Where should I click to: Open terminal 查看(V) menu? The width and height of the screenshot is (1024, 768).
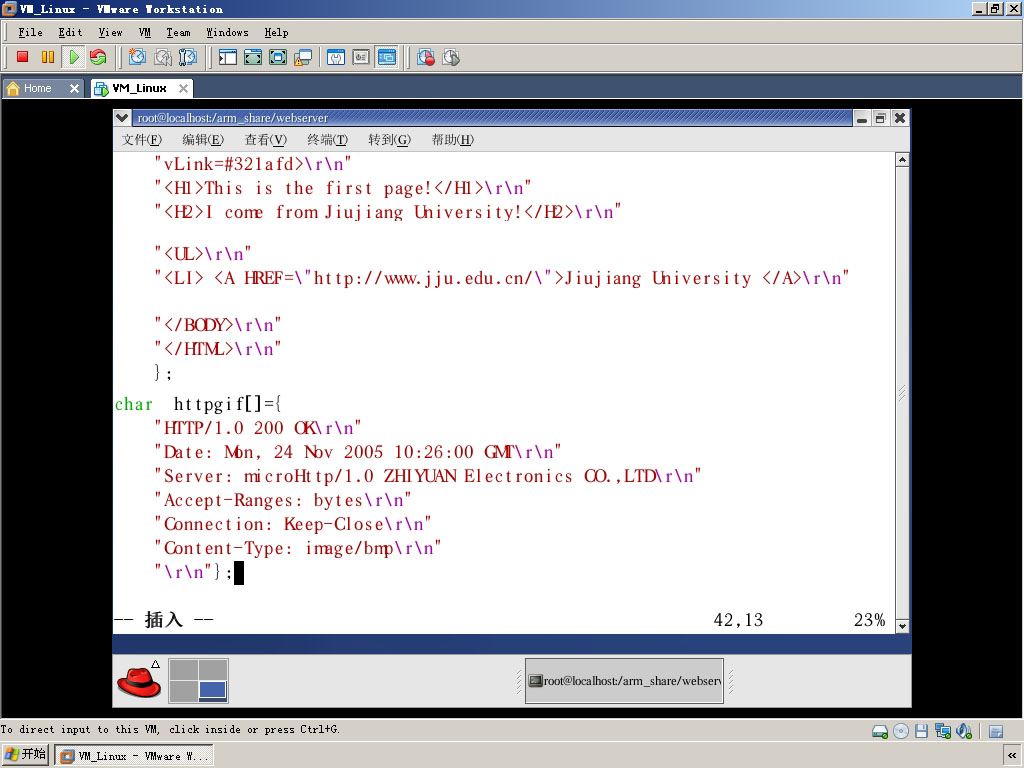point(266,140)
